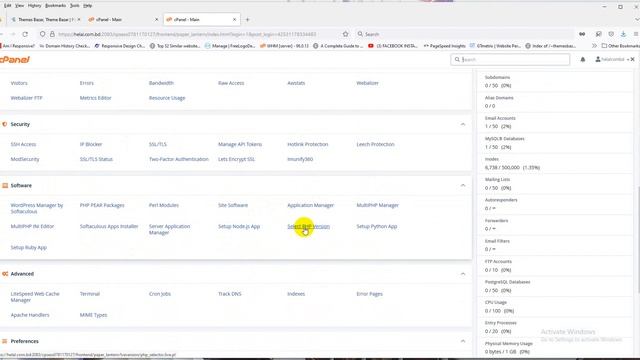
Task: Open Setup Python App
Action: tap(377, 226)
